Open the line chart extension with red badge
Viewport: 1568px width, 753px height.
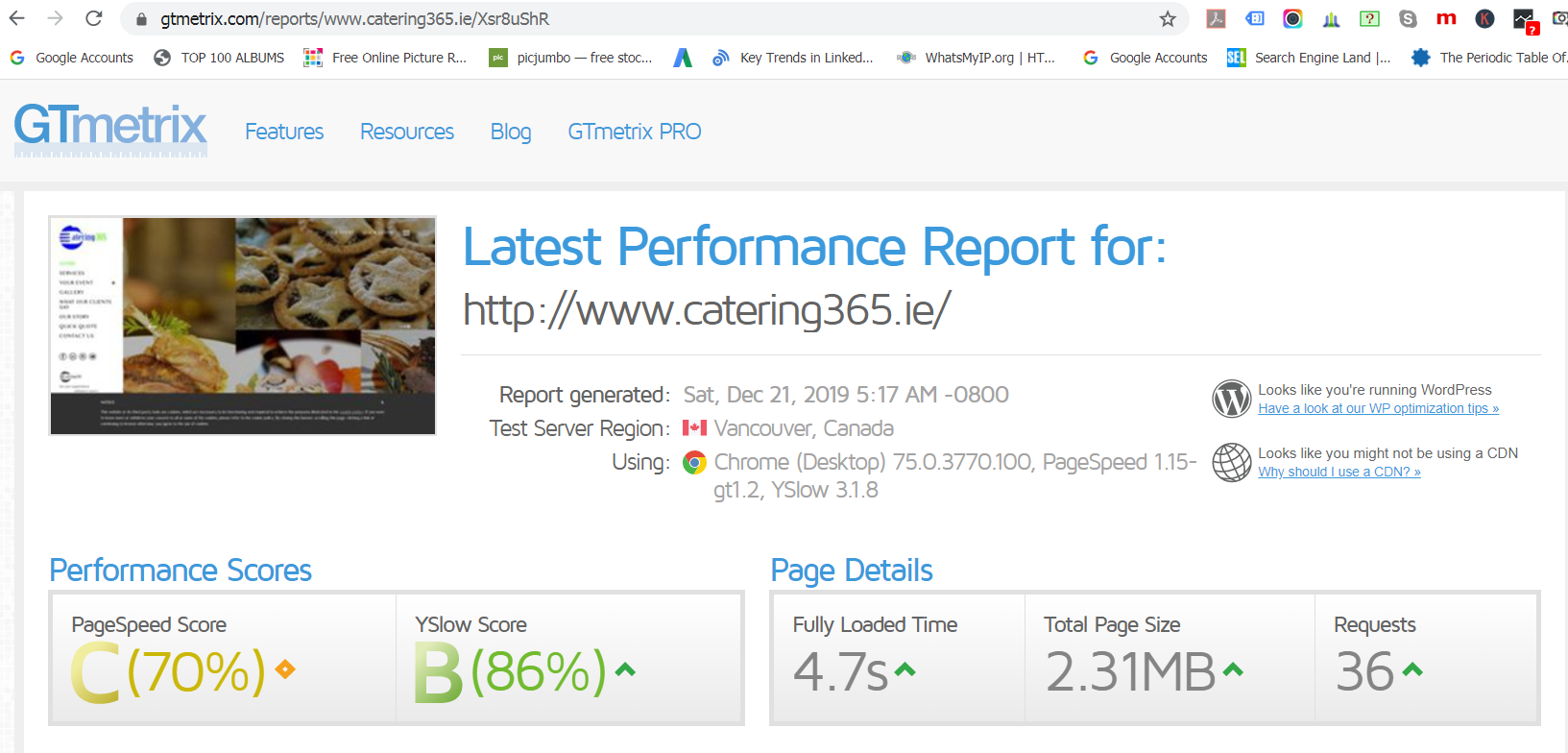coord(1525,20)
